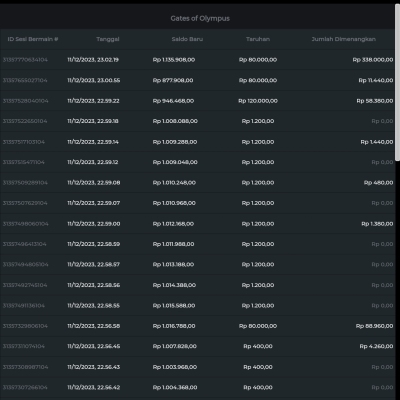Open session ID 31357329806104
Image resolution: width=400 pixels, height=400 pixels.
pyautogui.click(x=25, y=326)
